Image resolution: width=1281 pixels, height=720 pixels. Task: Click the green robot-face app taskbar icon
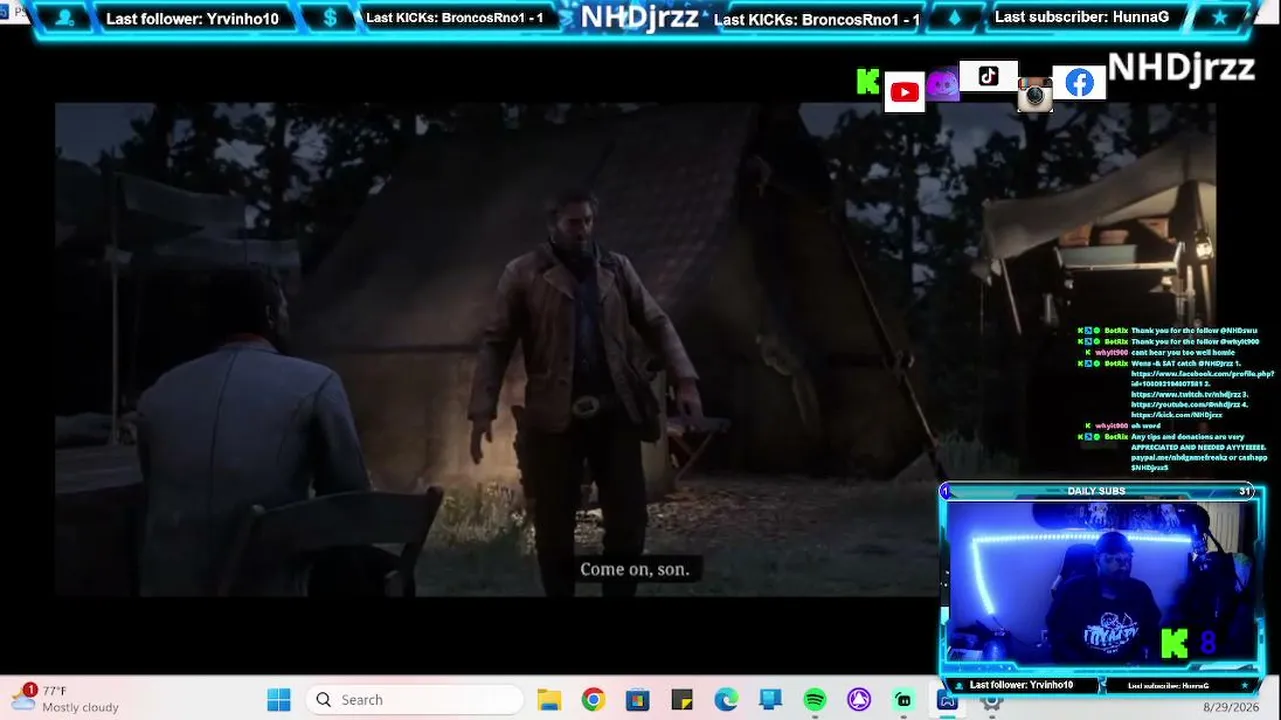903,700
